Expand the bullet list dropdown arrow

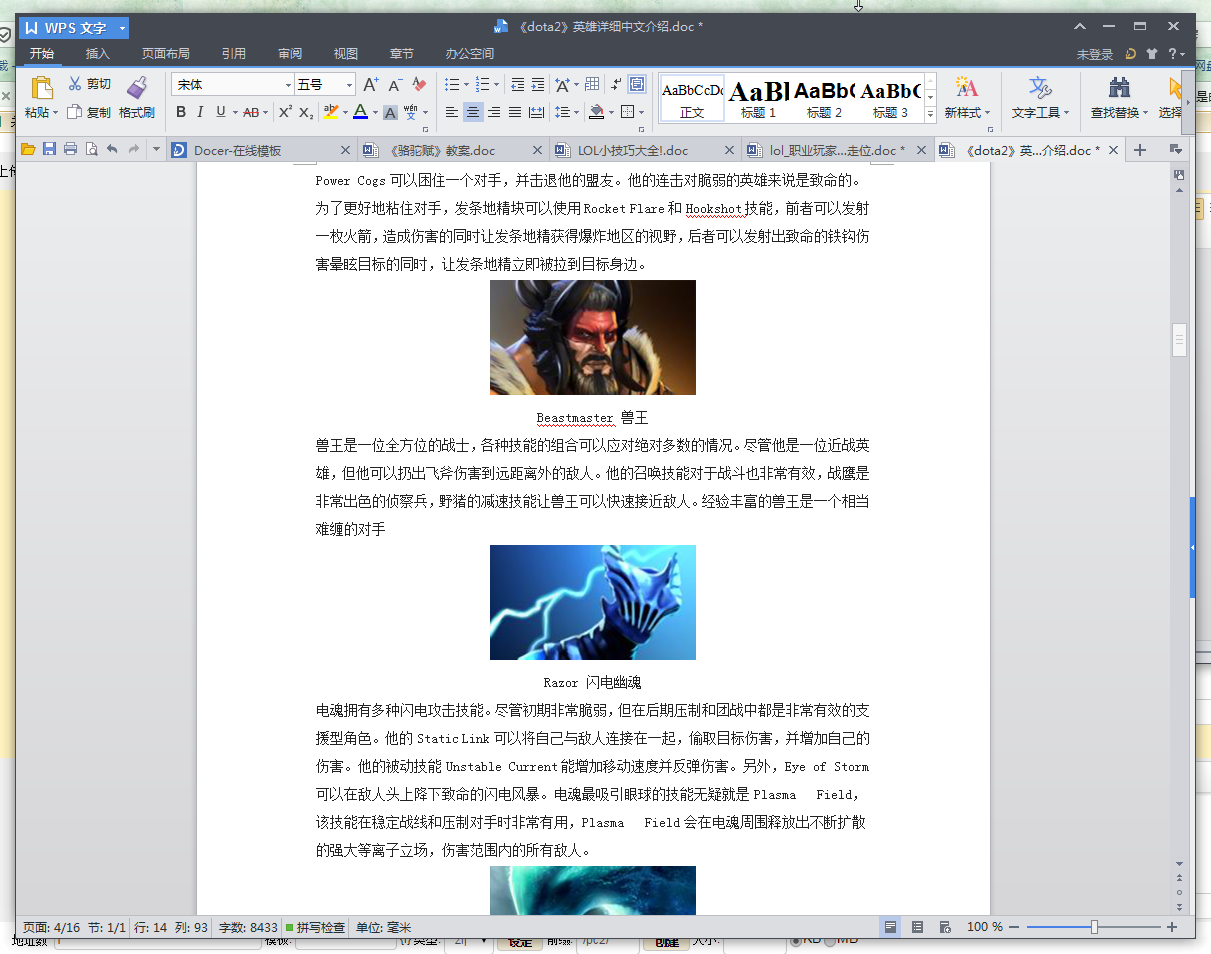pos(464,85)
